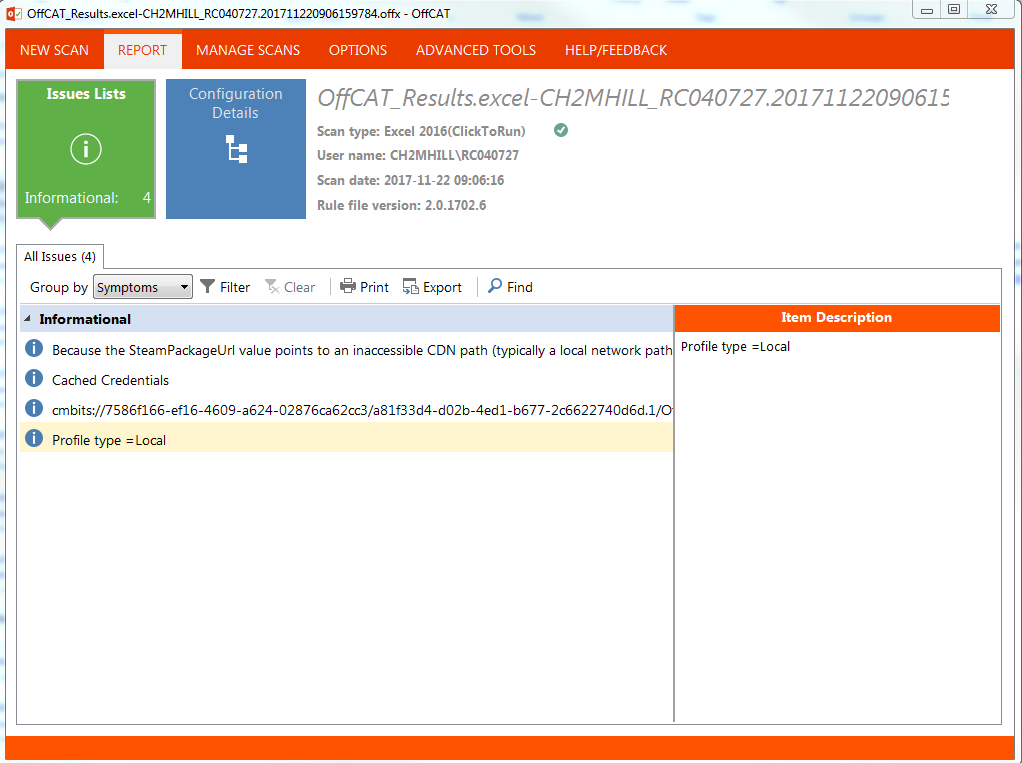Select the SteamPackageUrl issue row text
The width and height of the screenshot is (1022, 763).
(x=362, y=351)
